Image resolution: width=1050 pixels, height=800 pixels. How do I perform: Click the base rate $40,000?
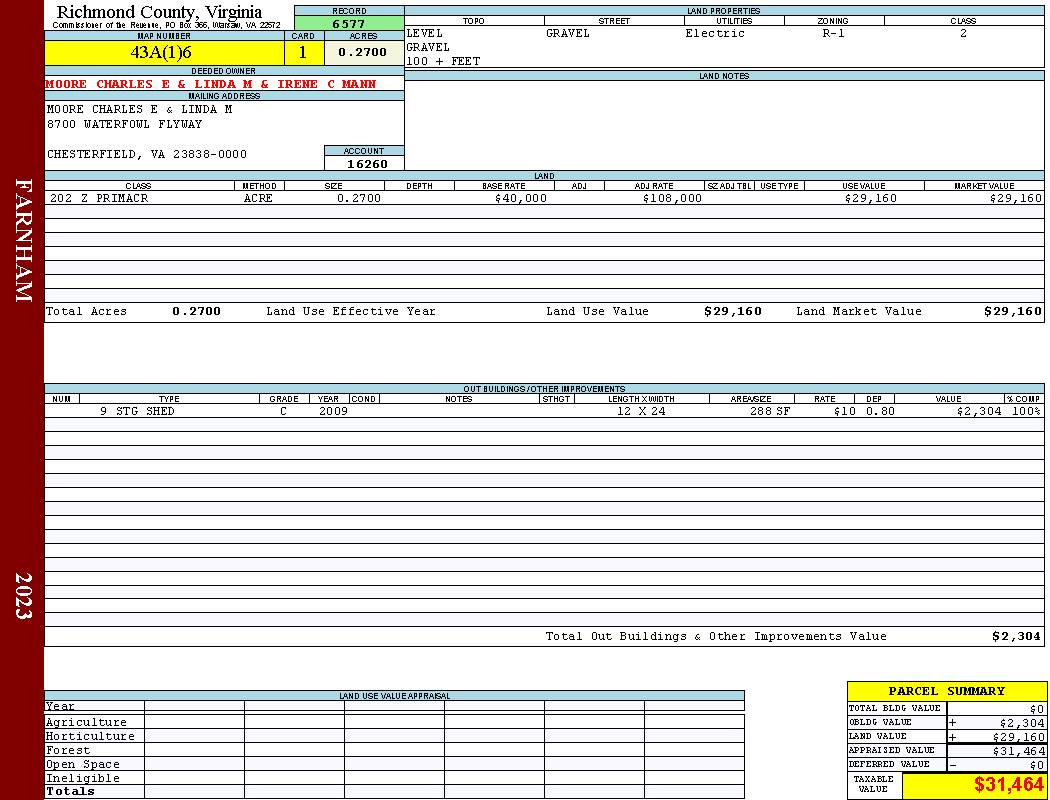pyautogui.click(x=521, y=199)
